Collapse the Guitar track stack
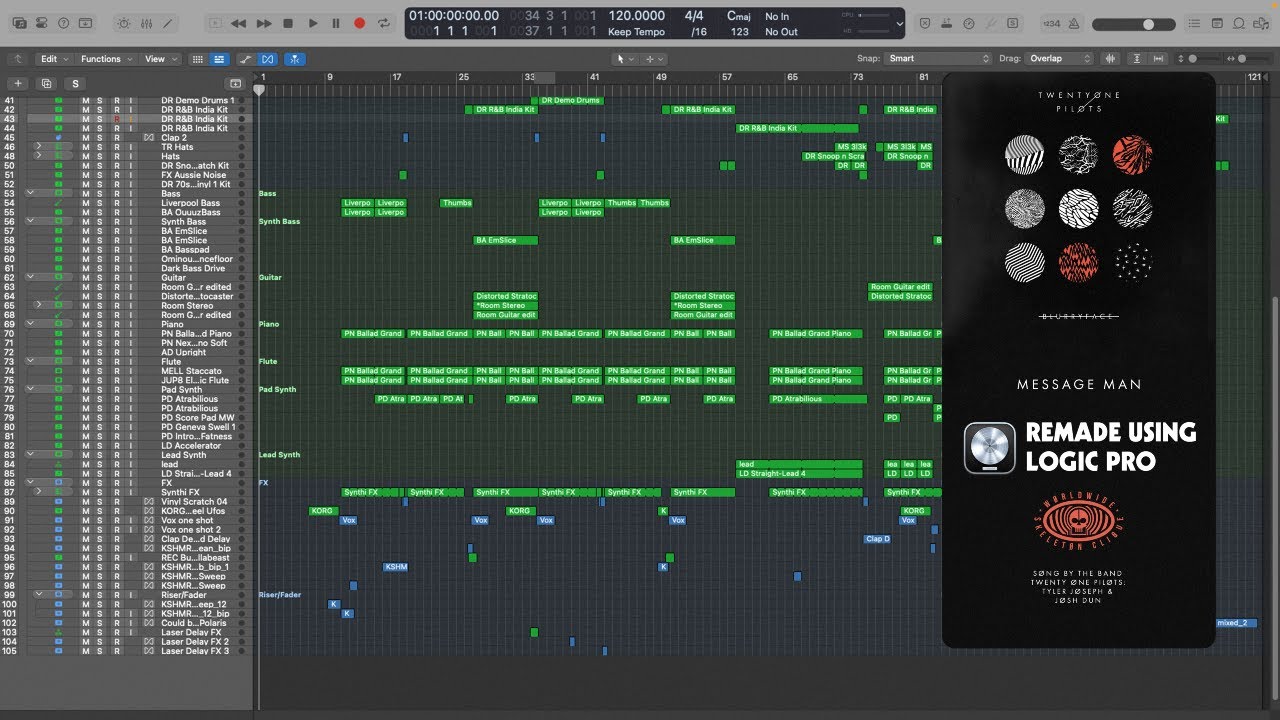 coord(32,278)
